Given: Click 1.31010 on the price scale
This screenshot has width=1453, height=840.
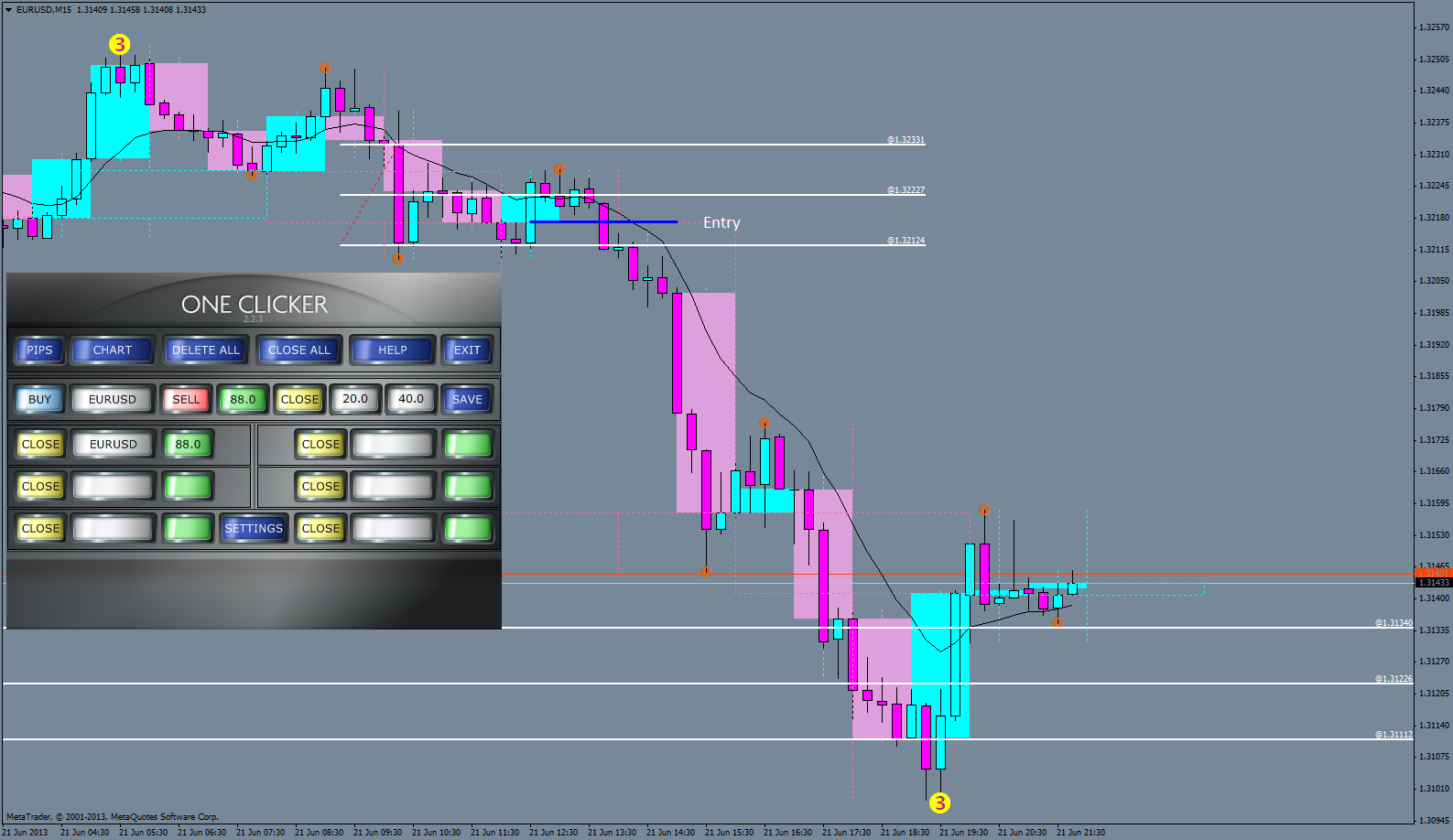Looking at the screenshot, I should (1435, 789).
